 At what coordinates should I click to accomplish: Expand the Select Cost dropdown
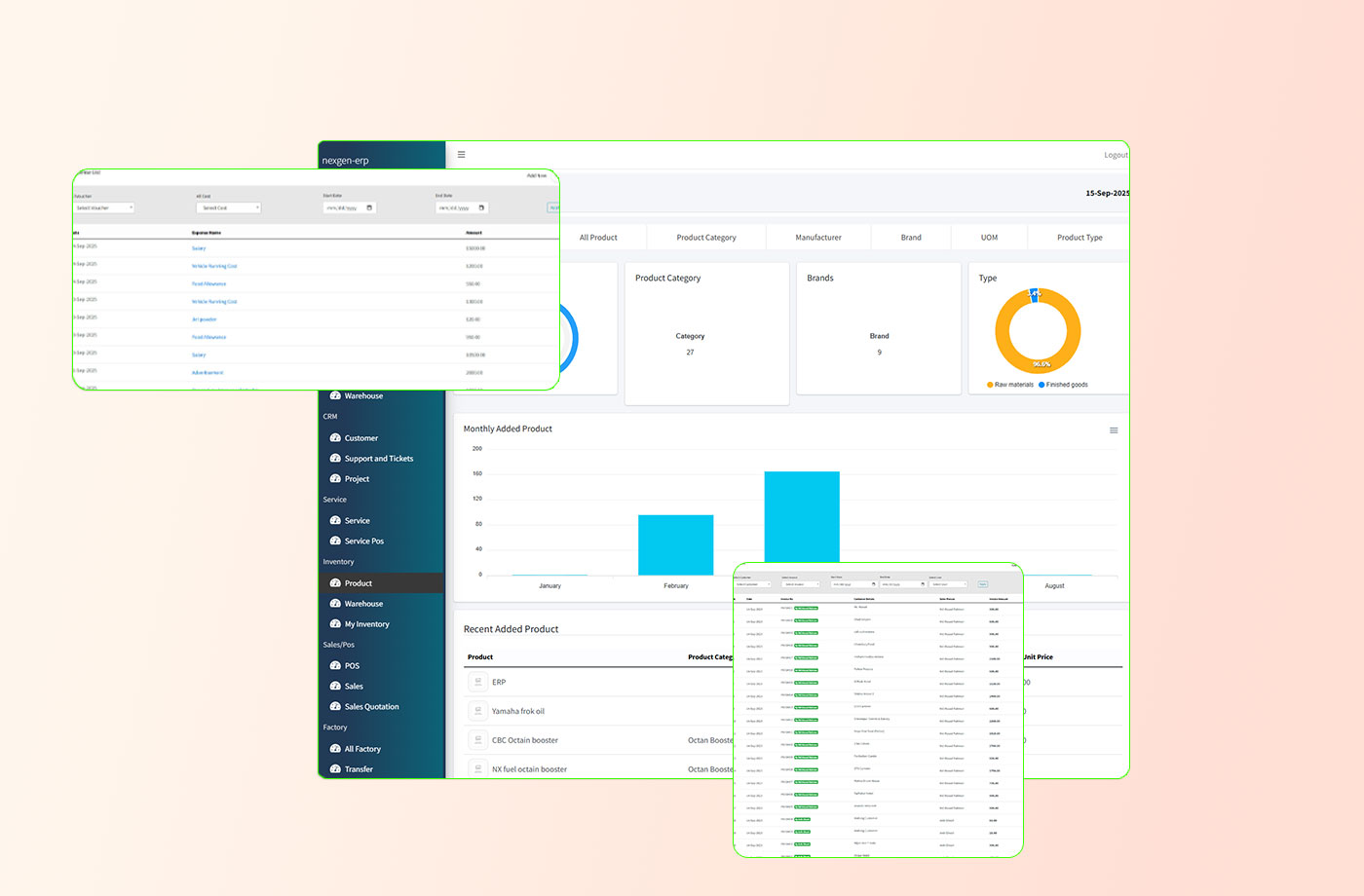point(228,207)
